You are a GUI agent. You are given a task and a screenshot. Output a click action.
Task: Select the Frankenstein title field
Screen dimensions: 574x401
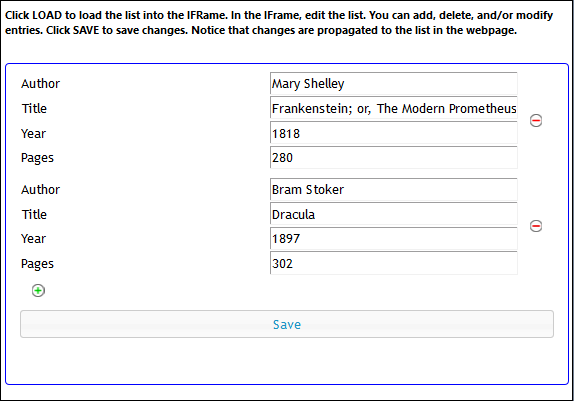[394, 108]
